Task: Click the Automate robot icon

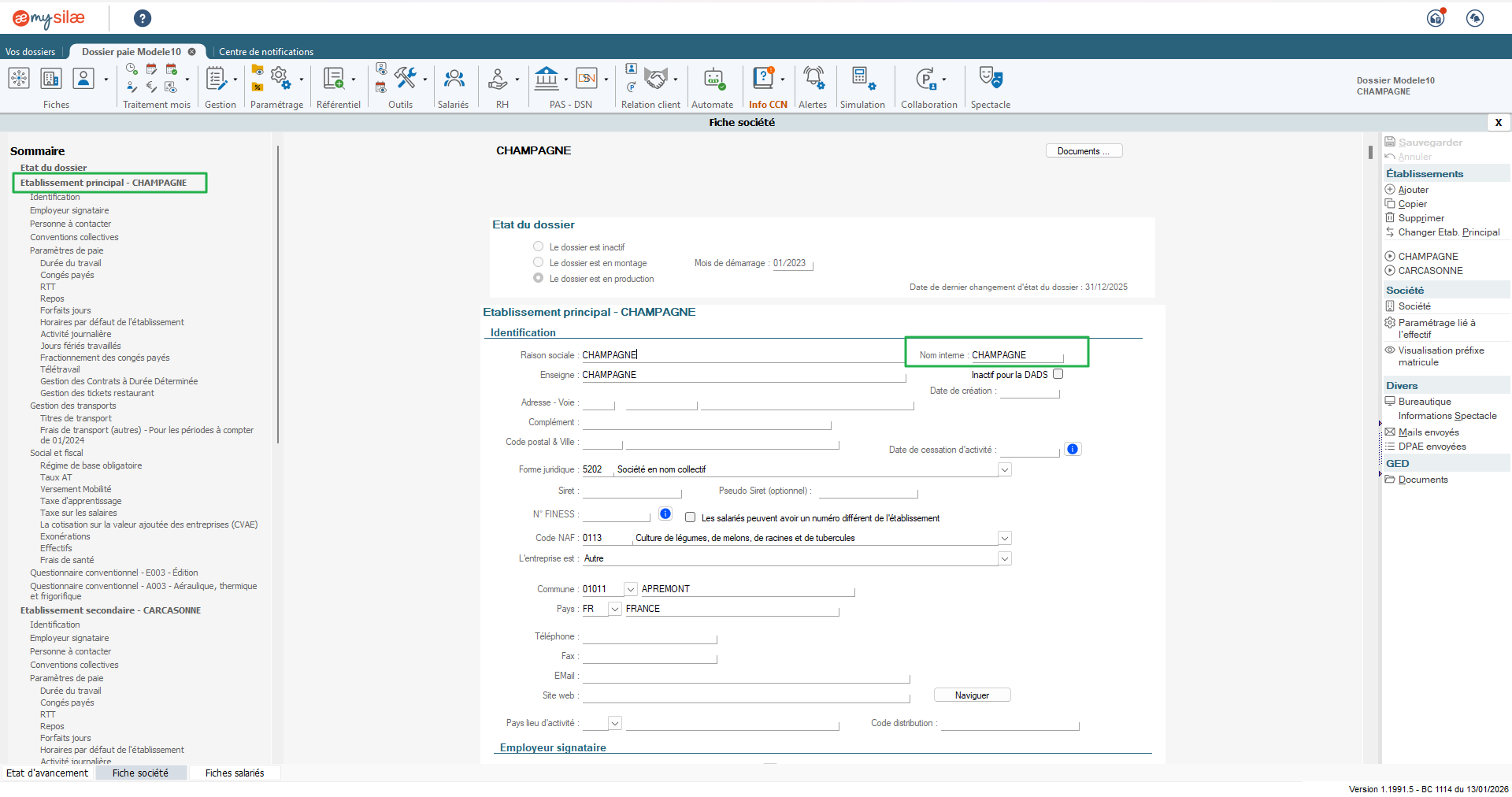Action: click(713, 80)
